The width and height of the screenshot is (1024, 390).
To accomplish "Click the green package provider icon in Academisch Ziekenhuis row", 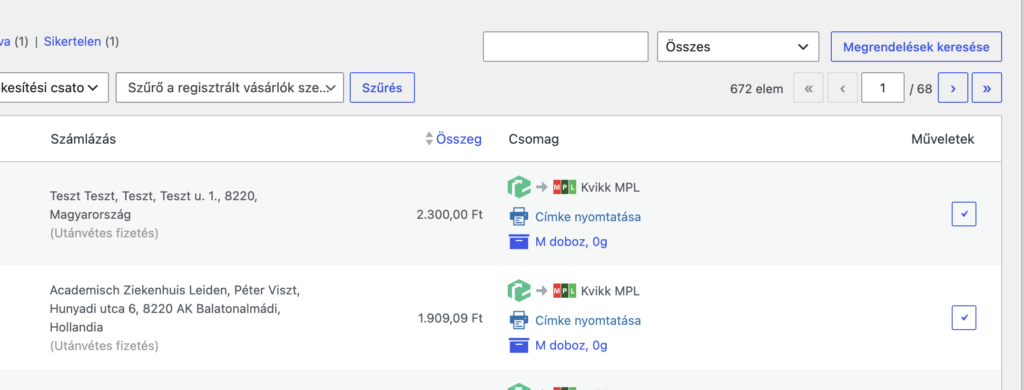I will [x=519, y=291].
